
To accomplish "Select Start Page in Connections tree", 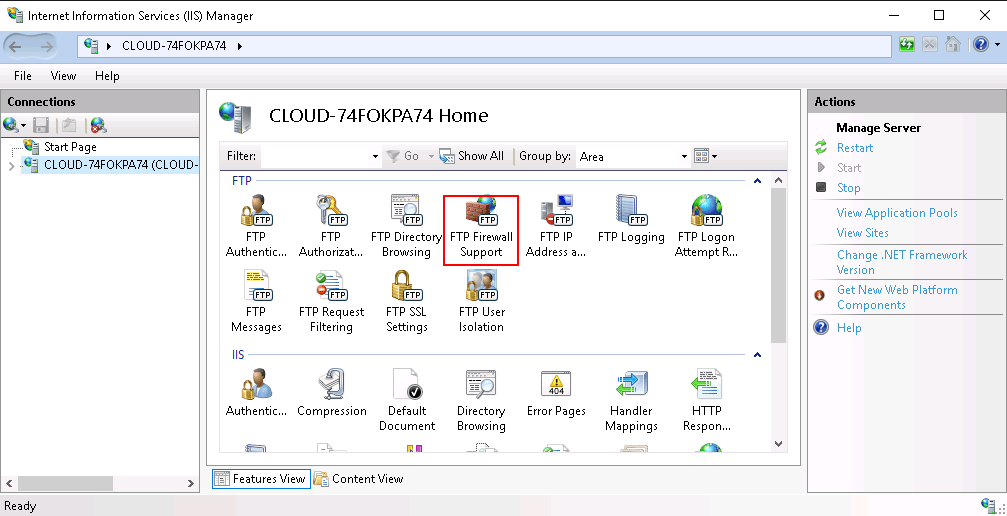I will tap(70, 147).
